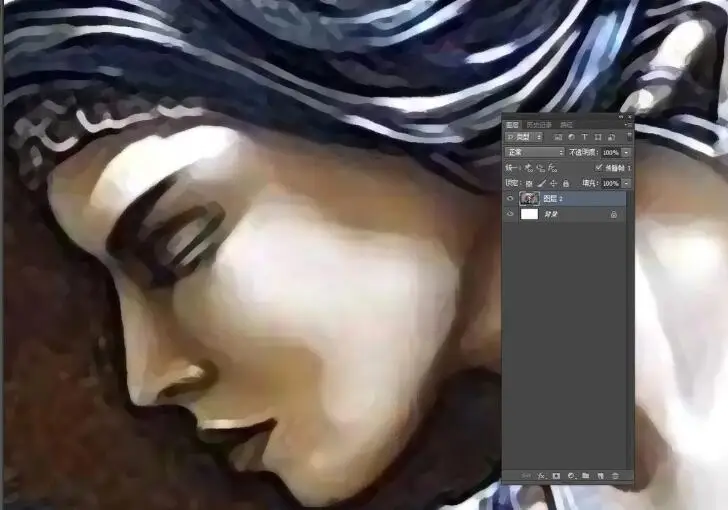This screenshot has width=728, height=510.
Task: Select the white 背景 layer thumbnail
Action: [x=530, y=214]
